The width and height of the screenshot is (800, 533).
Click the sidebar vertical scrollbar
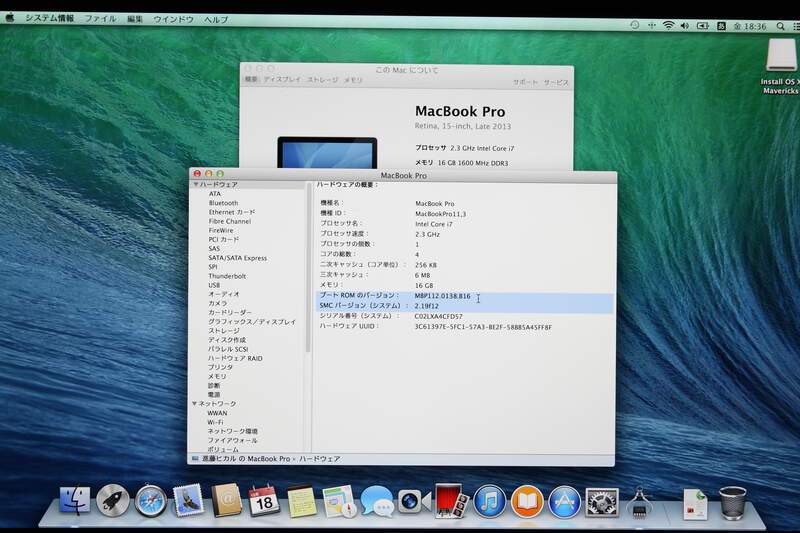pos(308,270)
